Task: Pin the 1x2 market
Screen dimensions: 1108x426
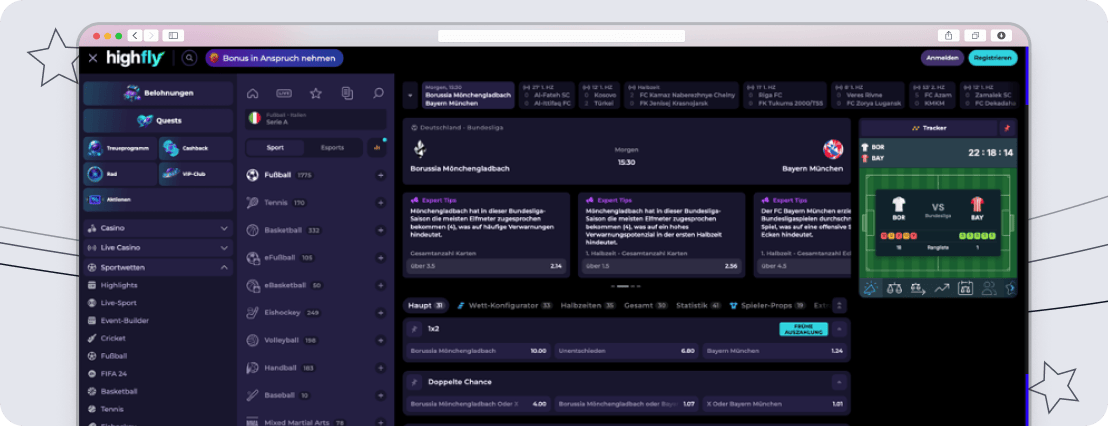Action: 415,329
